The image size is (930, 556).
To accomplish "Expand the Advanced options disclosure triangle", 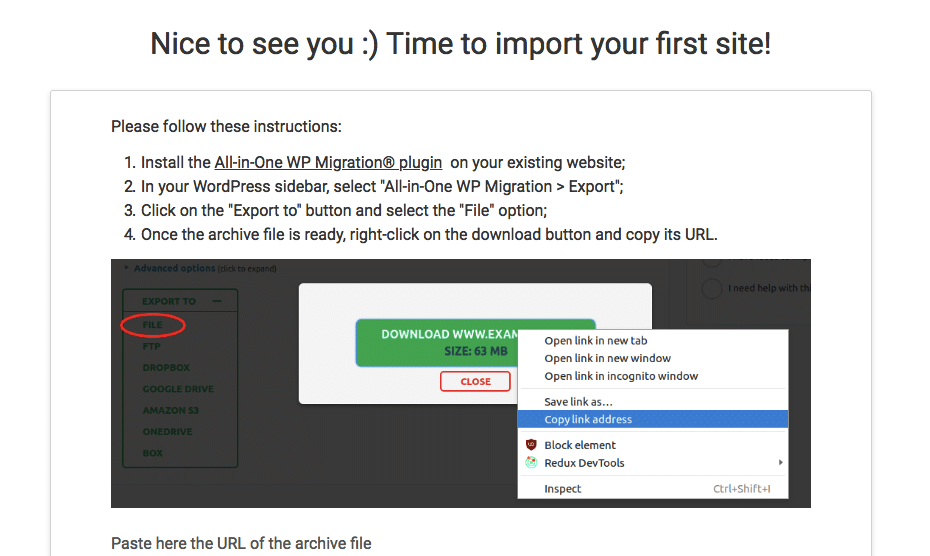I will pos(127,268).
